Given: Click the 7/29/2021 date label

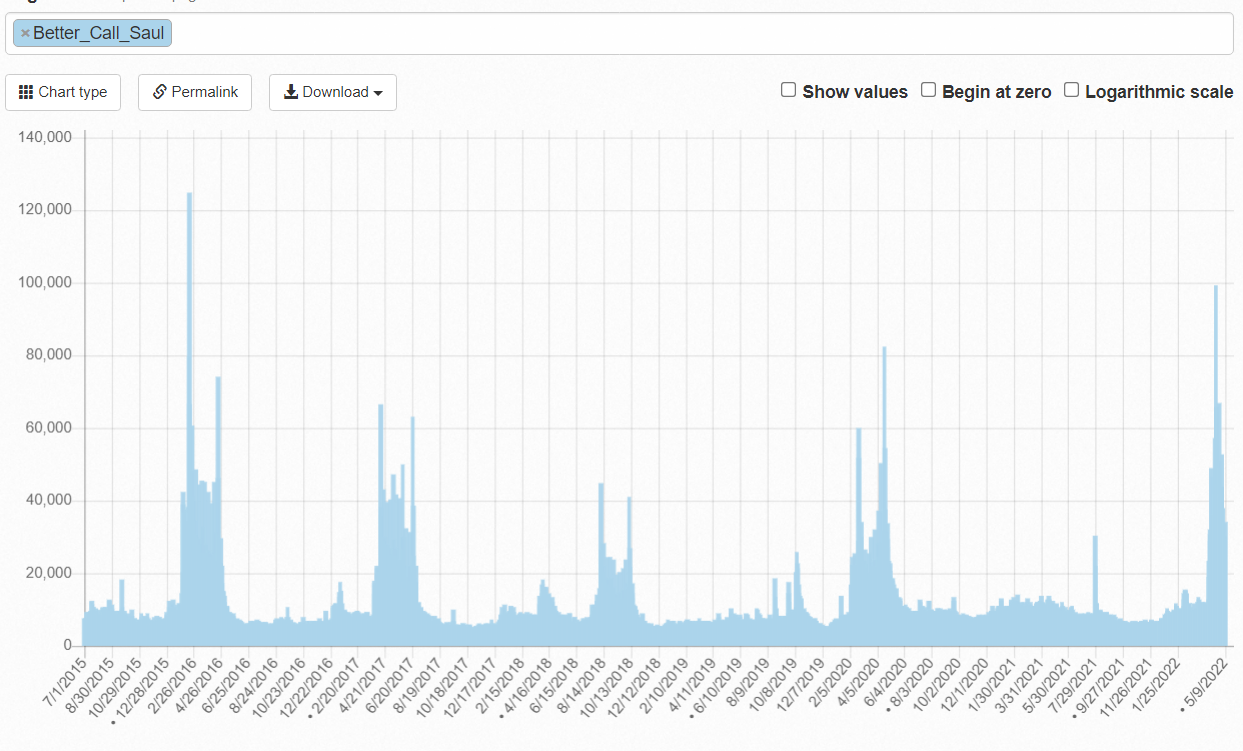Looking at the screenshot, I should [x=1072, y=684].
